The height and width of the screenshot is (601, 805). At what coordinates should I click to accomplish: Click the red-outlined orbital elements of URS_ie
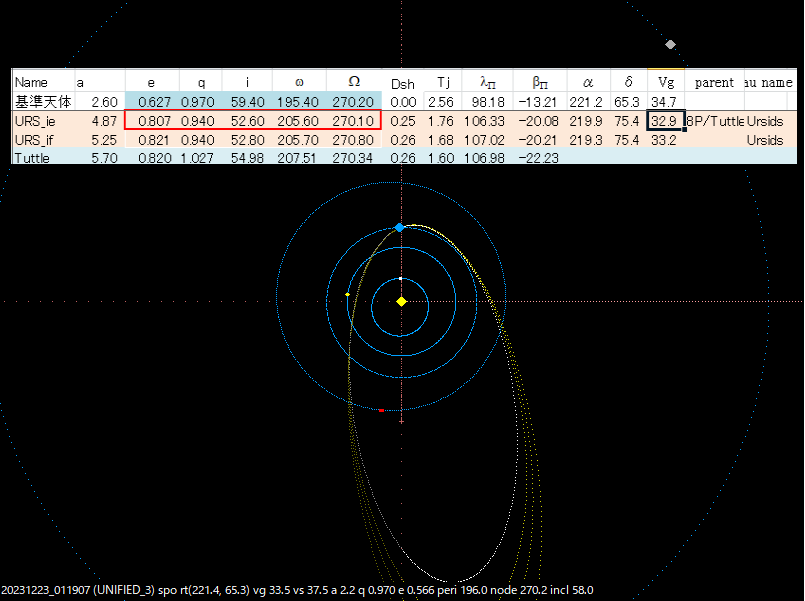250,122
